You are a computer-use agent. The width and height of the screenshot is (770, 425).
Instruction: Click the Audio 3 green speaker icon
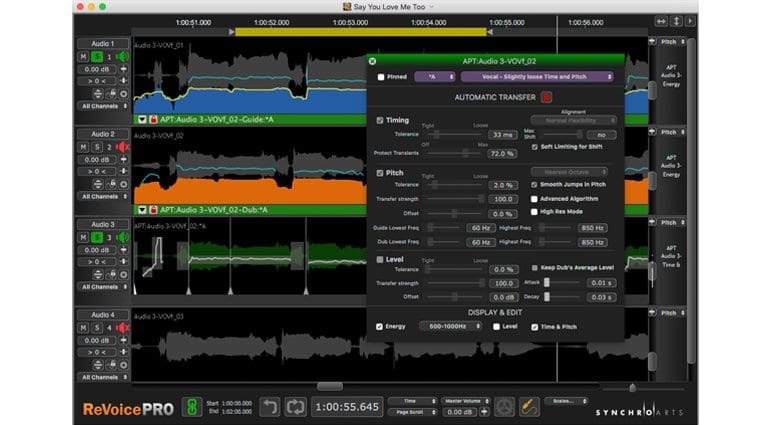tap(122, 237)
